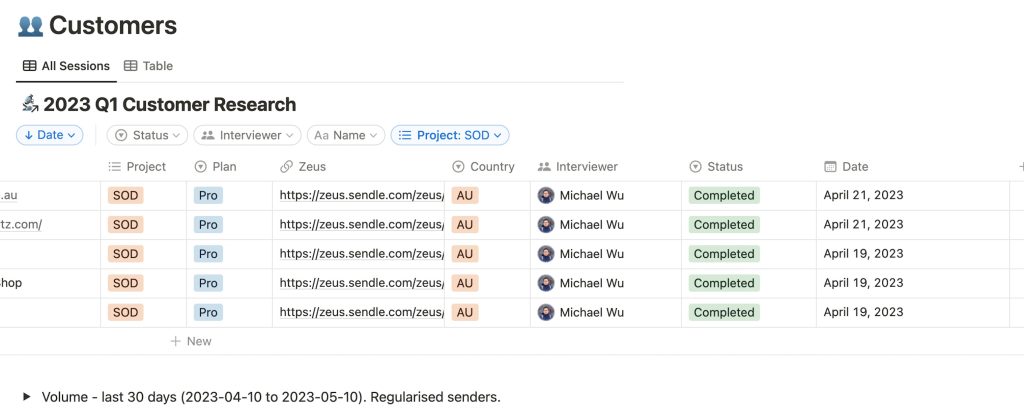This screenshot has width=1024, height=416.
Task: Open the first row's Zeus sendle link
Action: (362, 195)
